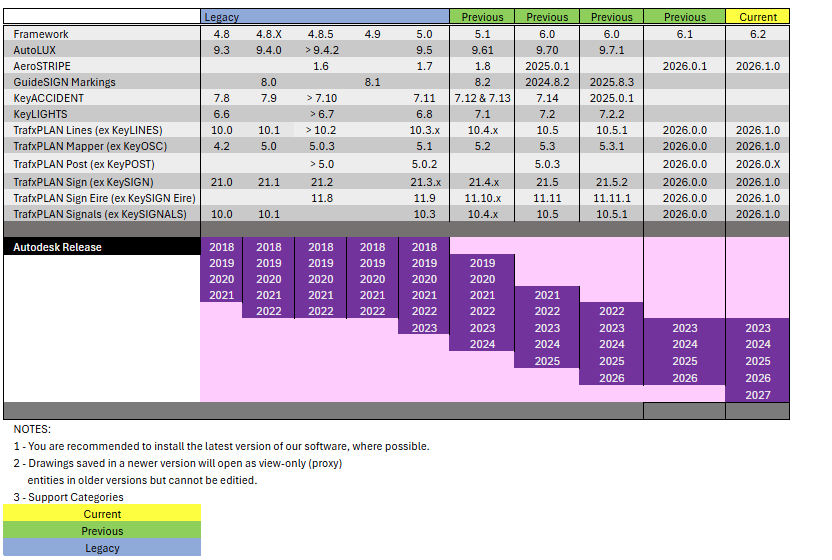This screenshot has height=560, width=832.
Task: Select GuideSIGN Markings 2025.8.3 cell
Action: pyautogui.click(x=611, y=82)
